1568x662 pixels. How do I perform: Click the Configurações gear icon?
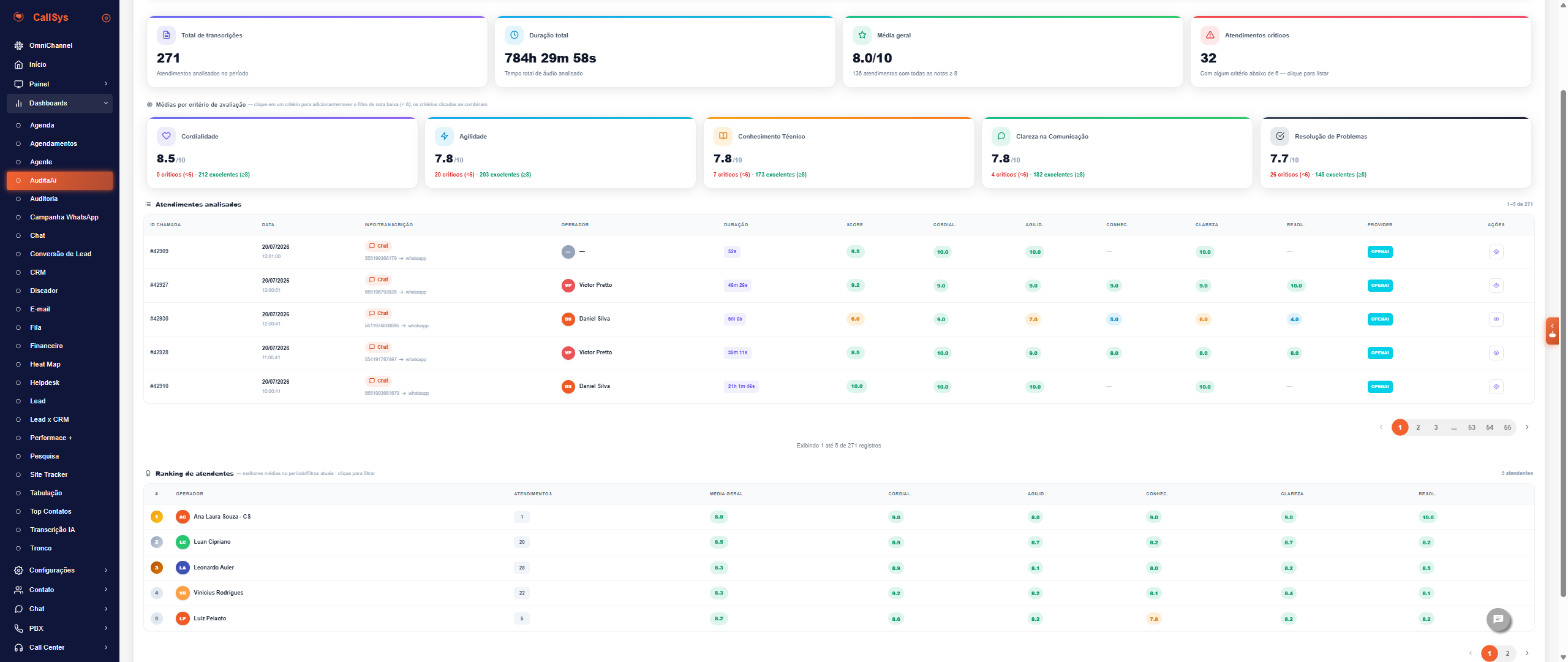(x=18, y=570)
